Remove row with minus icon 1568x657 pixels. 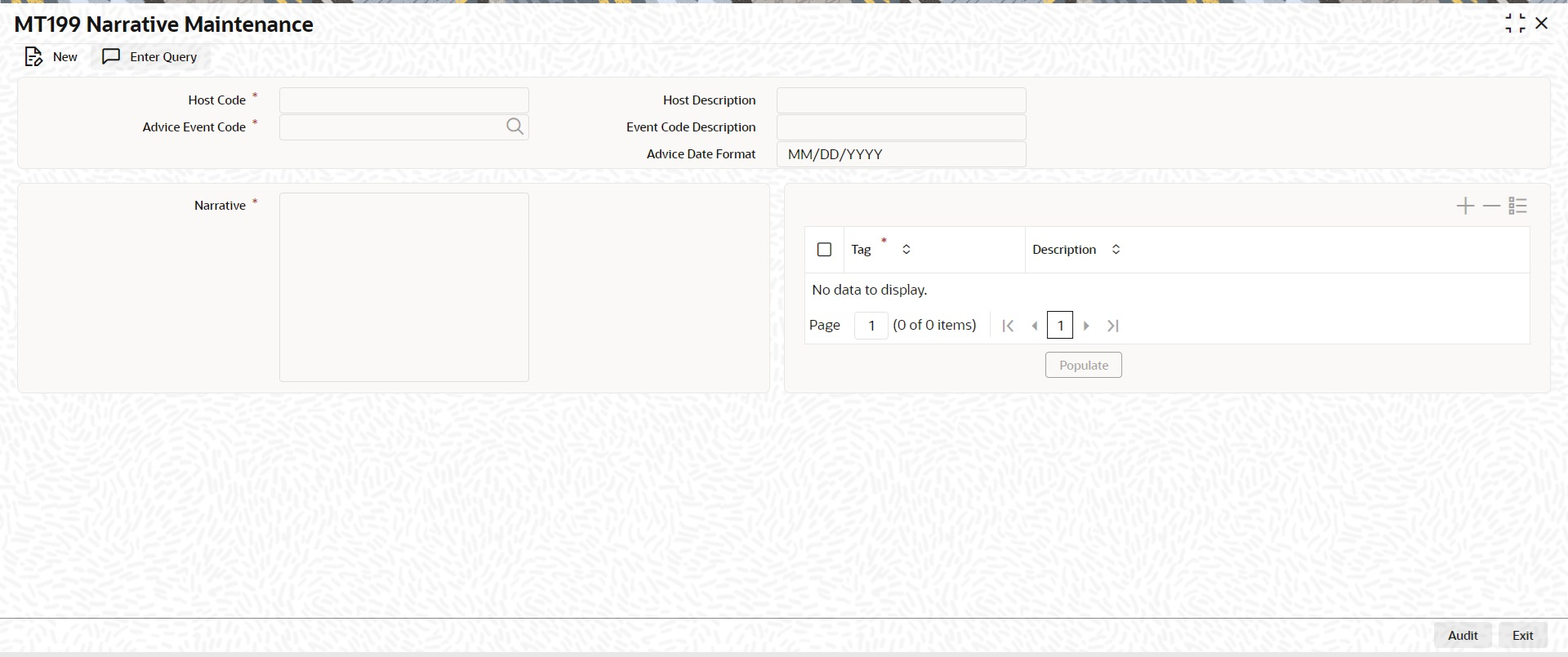click(x=1491, y=206)
